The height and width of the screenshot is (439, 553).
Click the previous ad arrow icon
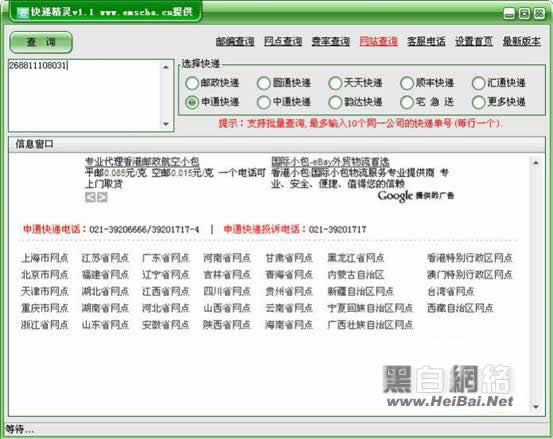coord(90,197)
